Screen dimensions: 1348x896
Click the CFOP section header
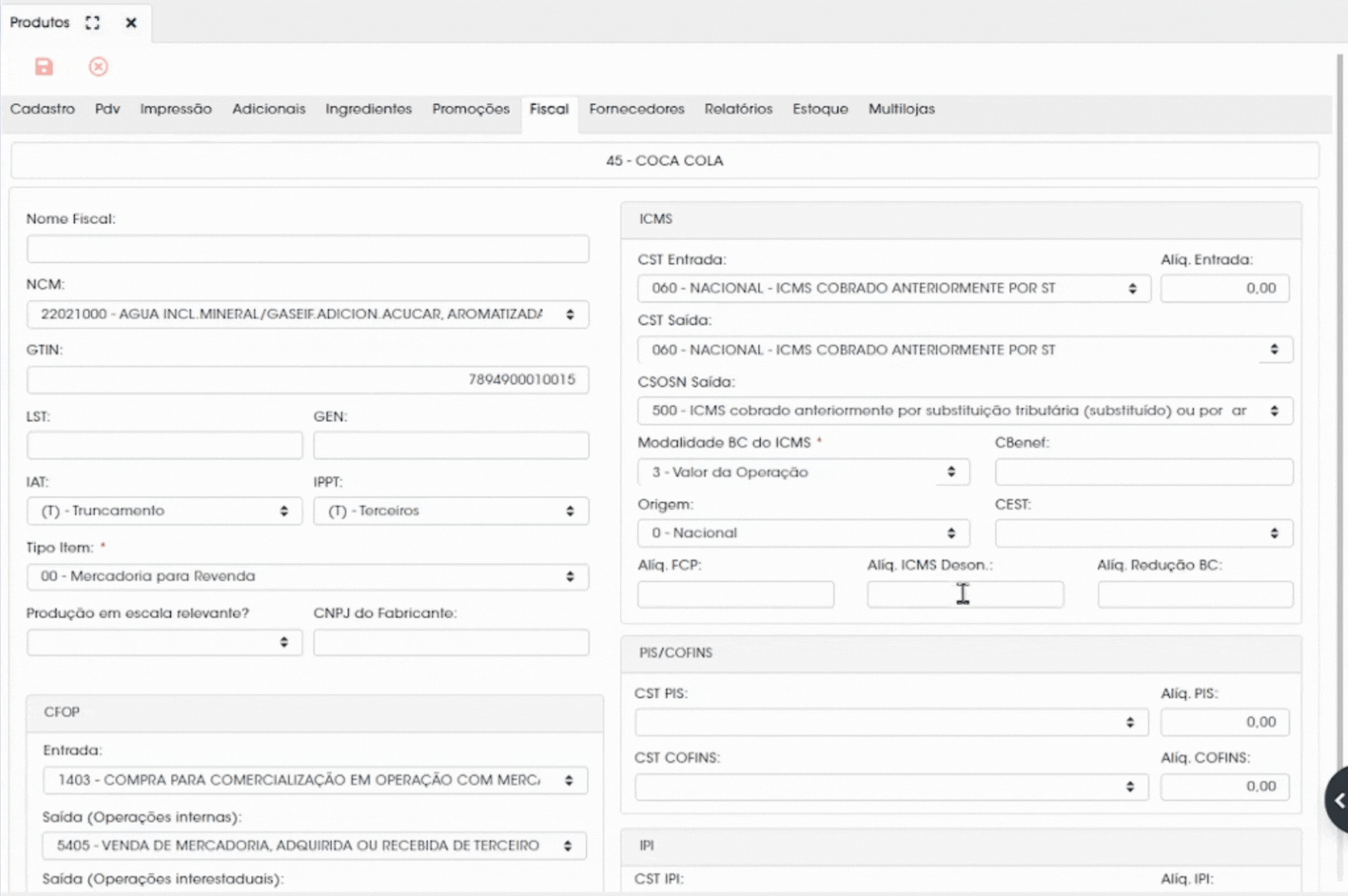coord(315,713)
